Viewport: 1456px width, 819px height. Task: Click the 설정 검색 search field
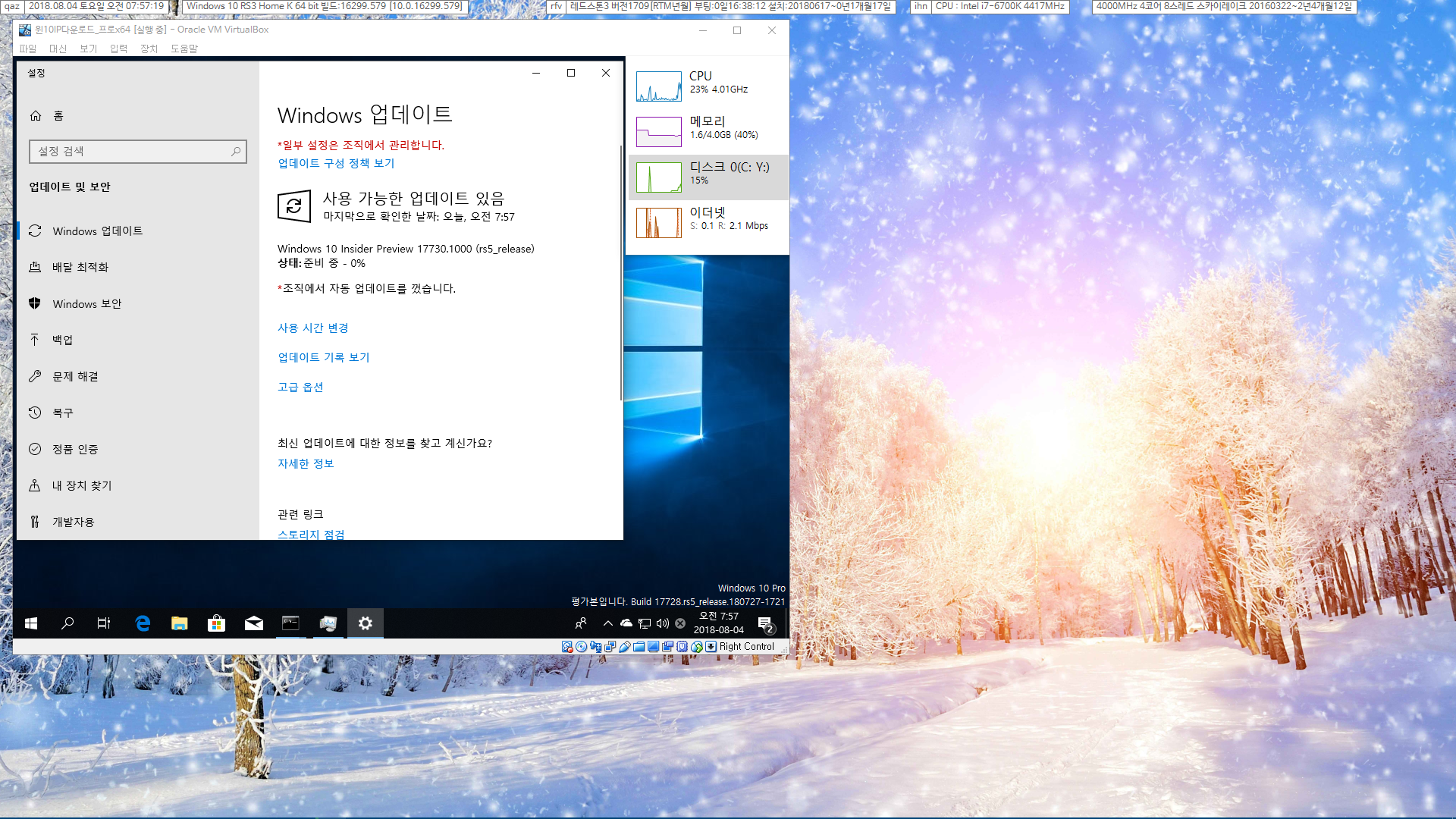click(x=138, y=152)
